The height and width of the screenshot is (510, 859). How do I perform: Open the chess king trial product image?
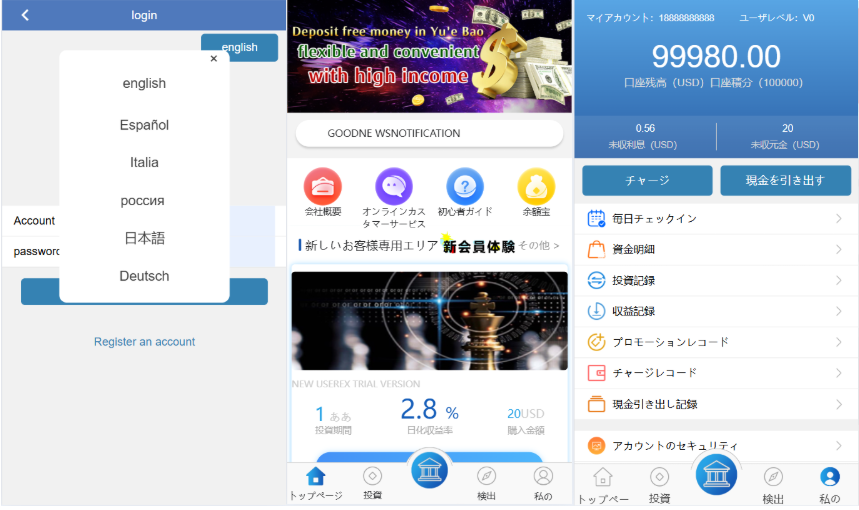pyautogui.click(x=430, y=321)
